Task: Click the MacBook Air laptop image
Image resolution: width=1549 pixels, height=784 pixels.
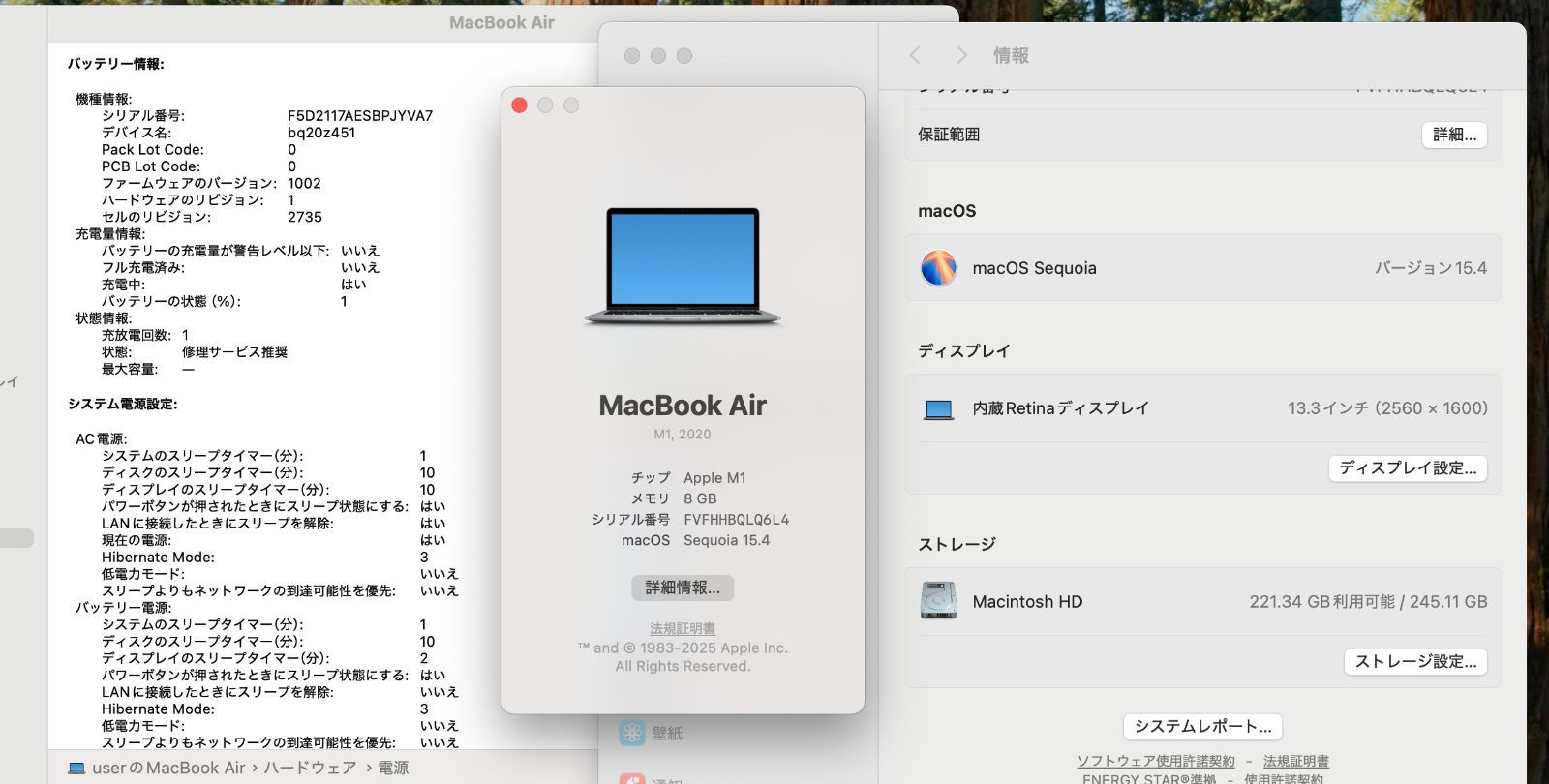Action: 683,266
